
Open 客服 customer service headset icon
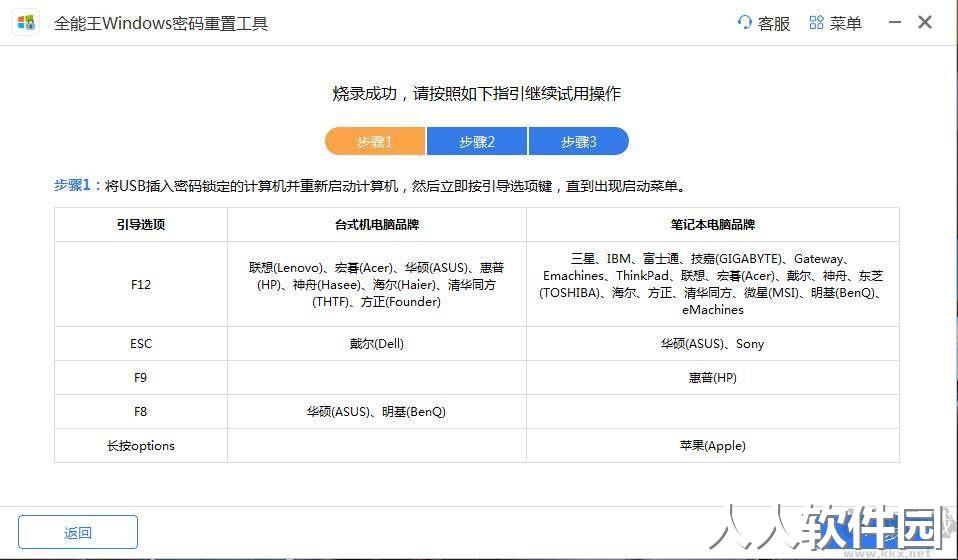[x=744, y=23]
